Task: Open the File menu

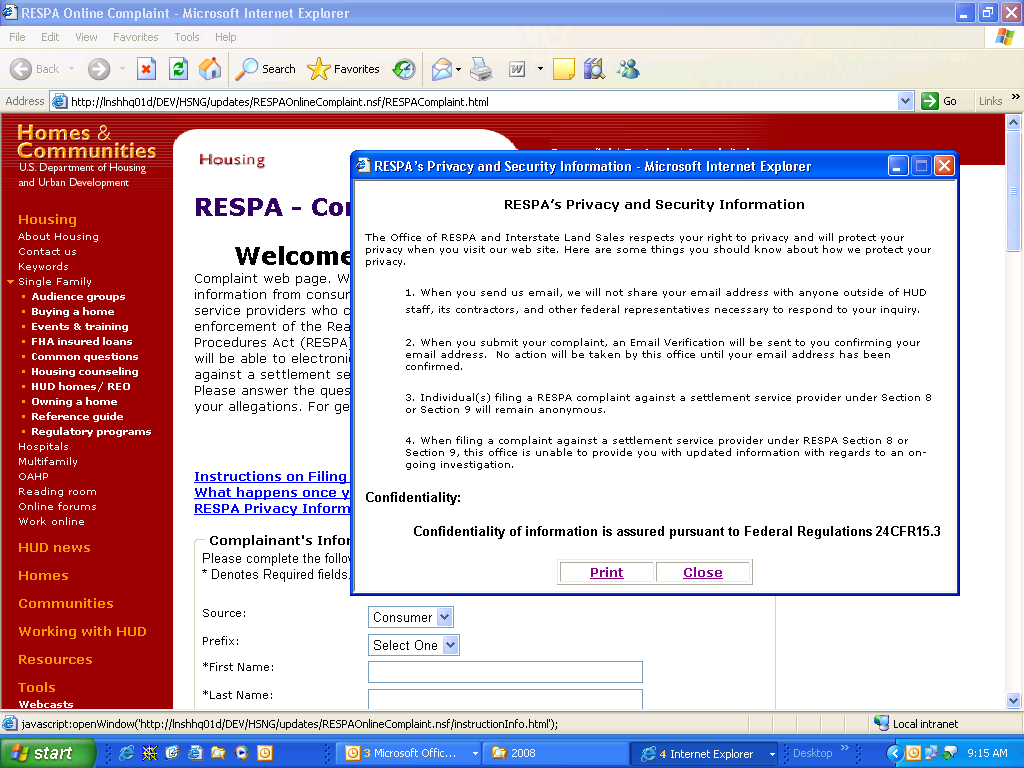Action: (17, 37)
